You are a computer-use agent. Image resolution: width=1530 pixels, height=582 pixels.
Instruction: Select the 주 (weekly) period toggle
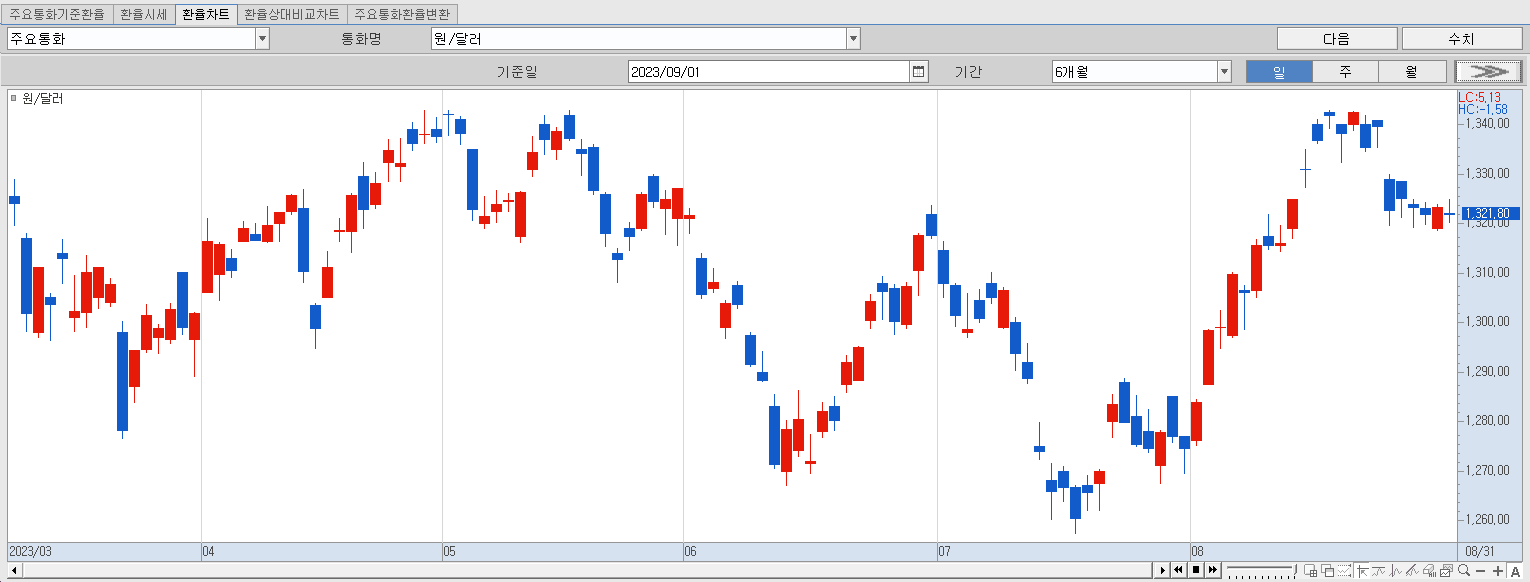click(x=1345, y=72)
